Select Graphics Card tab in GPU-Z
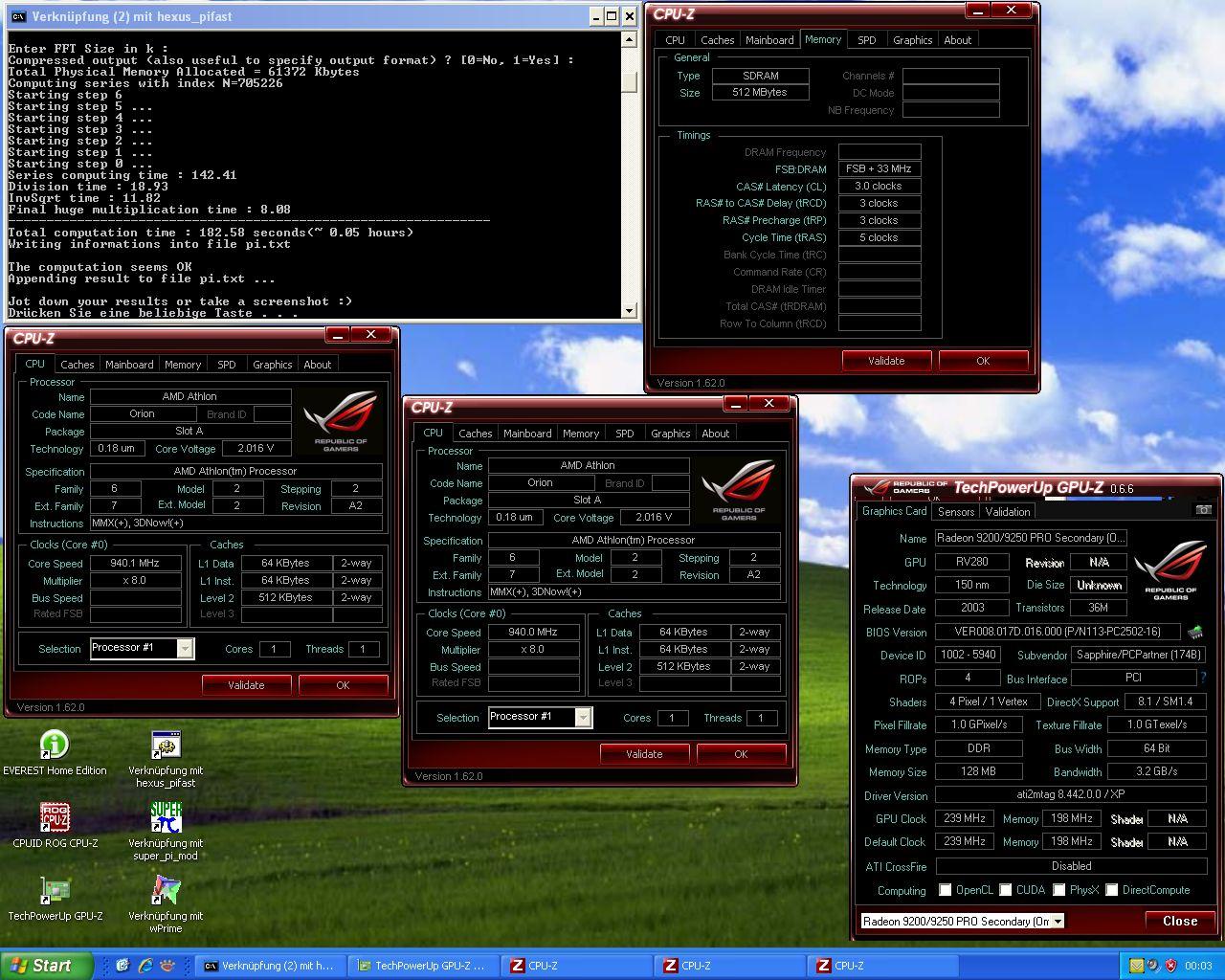The width and height of the screenshot is (1225, 980). pyautogui.click(x=895, y=510)
